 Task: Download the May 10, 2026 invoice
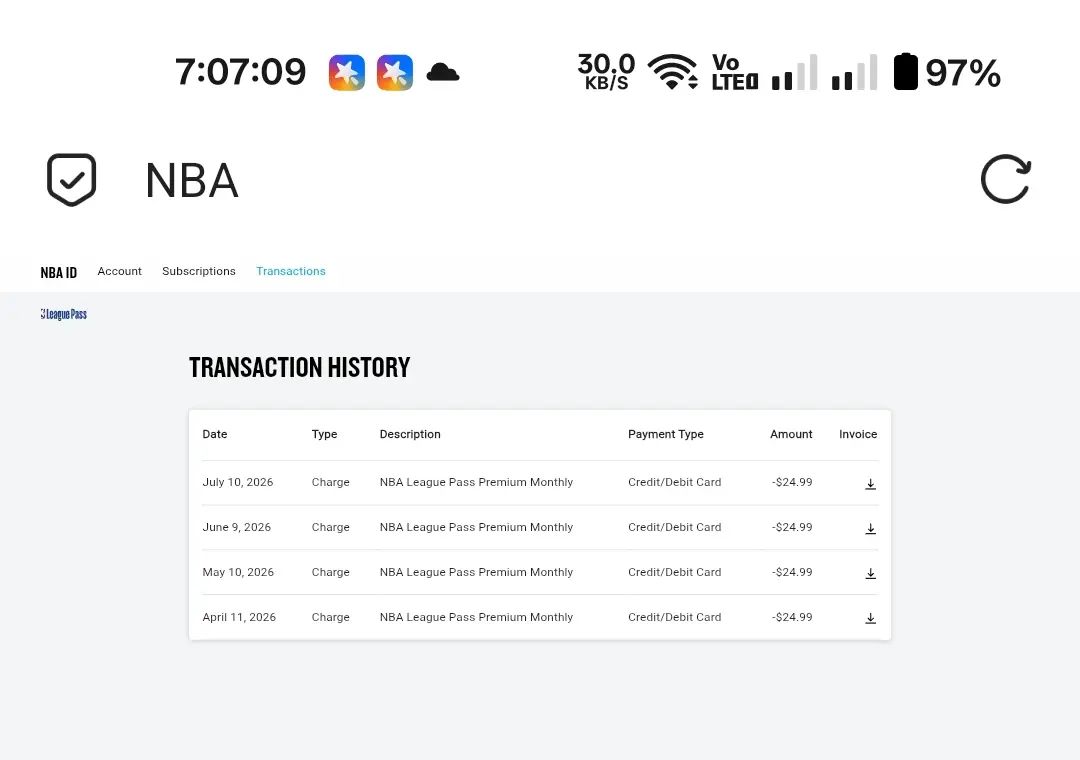click(871, 573)
